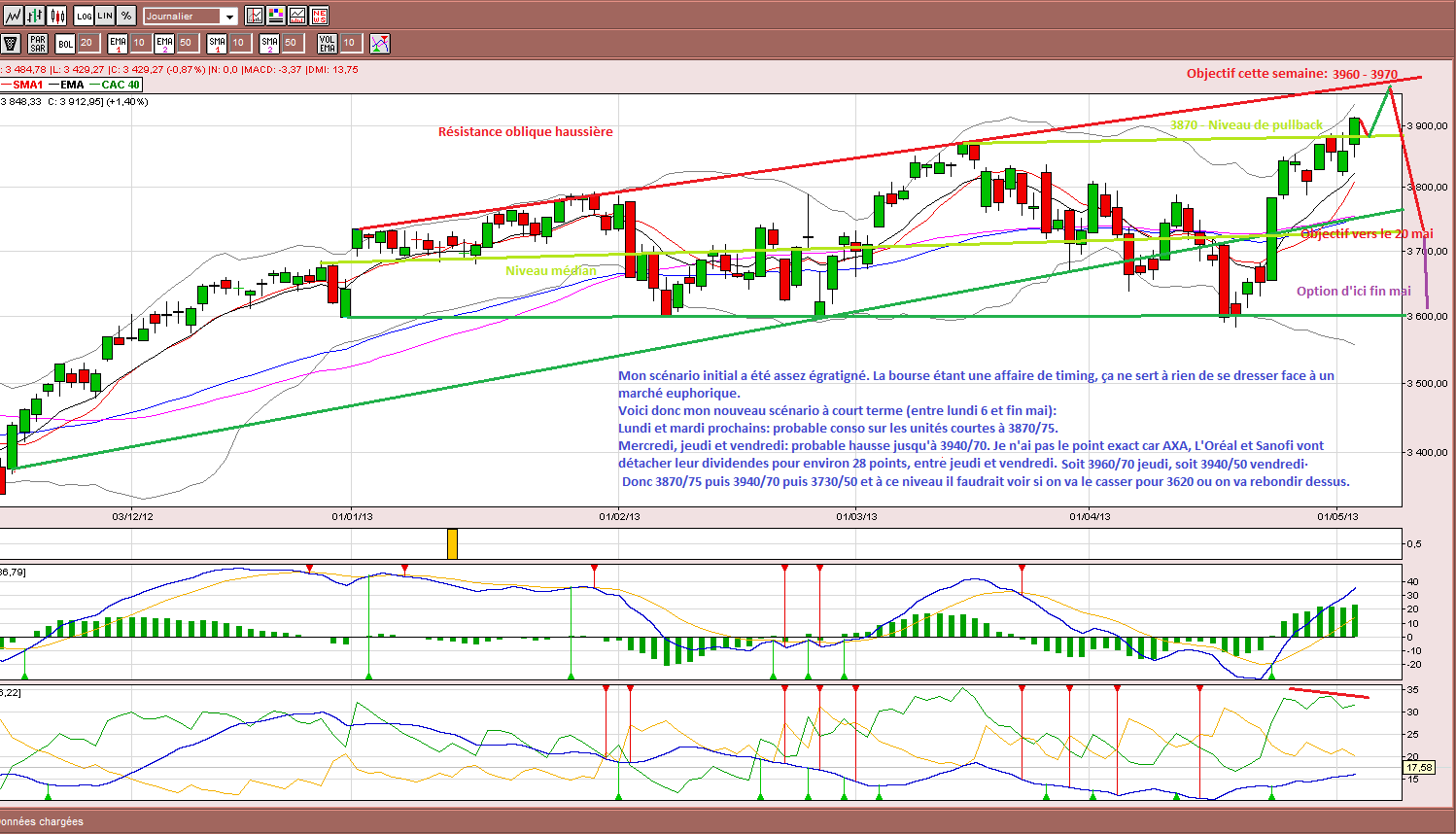Click the status bar 'données chargées' text

point(42,821)
